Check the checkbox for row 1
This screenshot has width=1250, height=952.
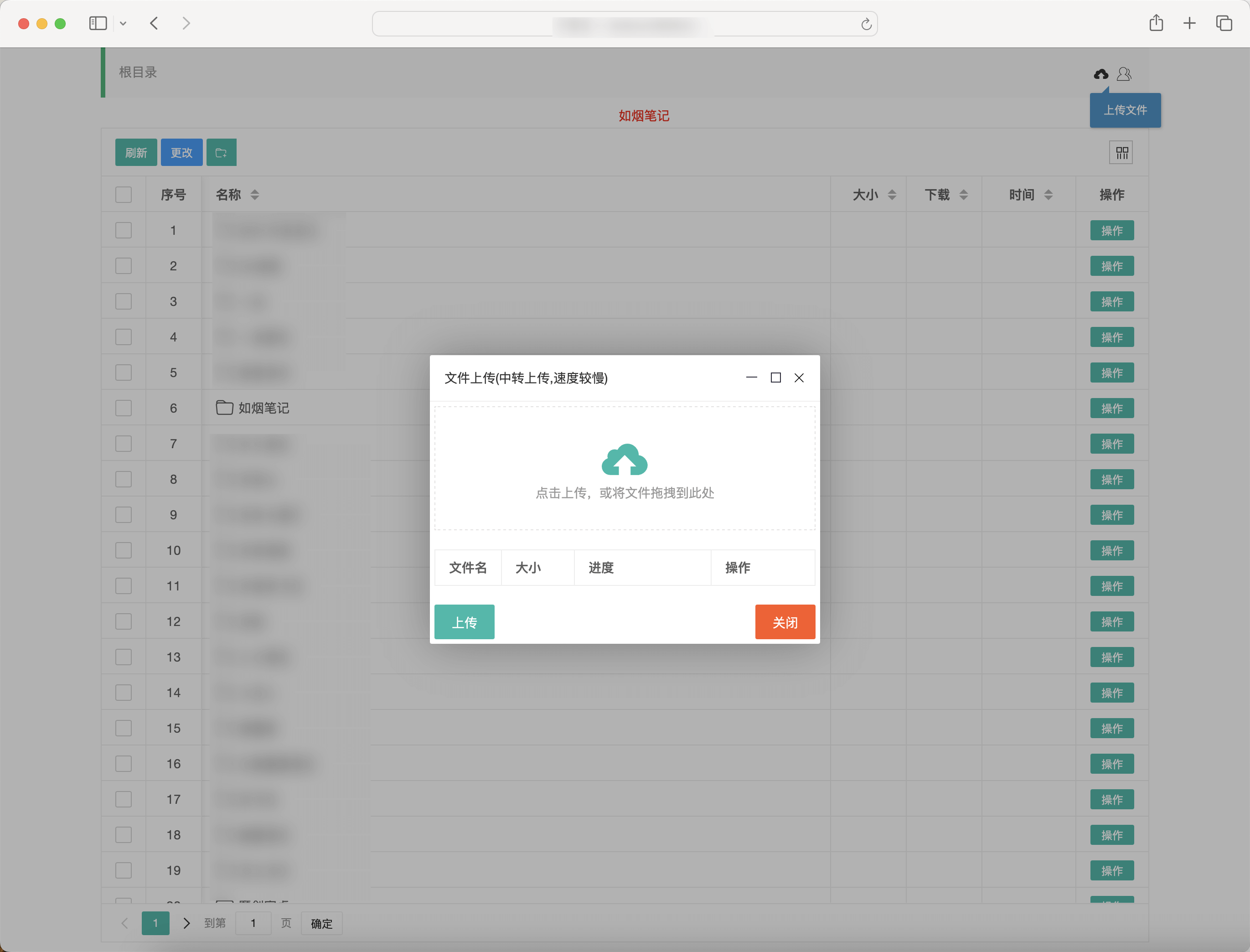click(x=124, y=230)
